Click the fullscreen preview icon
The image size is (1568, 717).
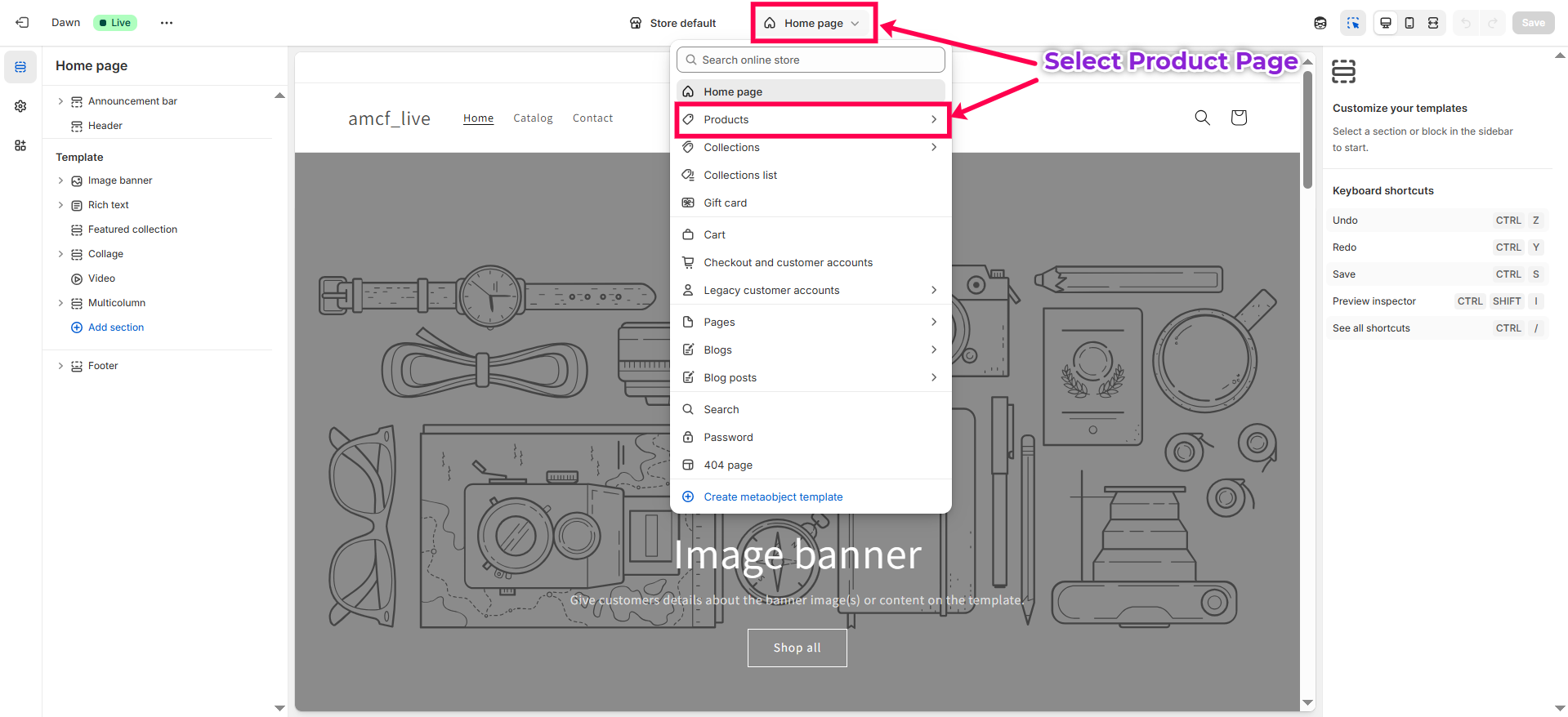(x=1433, y=23)
